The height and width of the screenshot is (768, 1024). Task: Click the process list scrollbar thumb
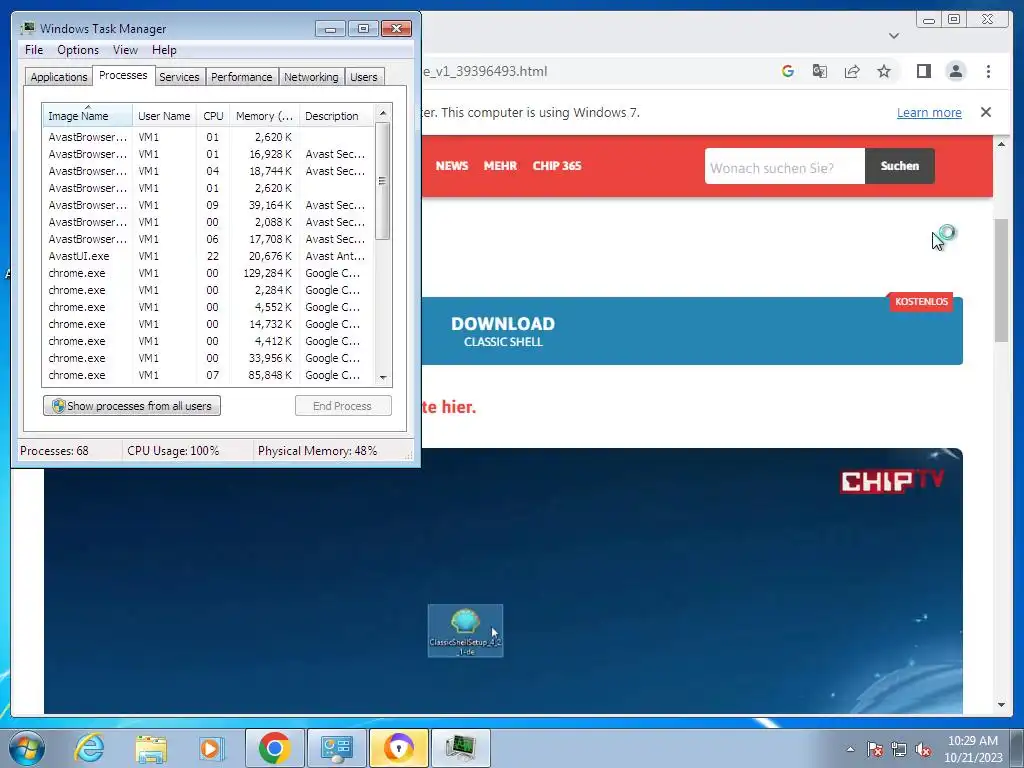(x=383, y=181)
